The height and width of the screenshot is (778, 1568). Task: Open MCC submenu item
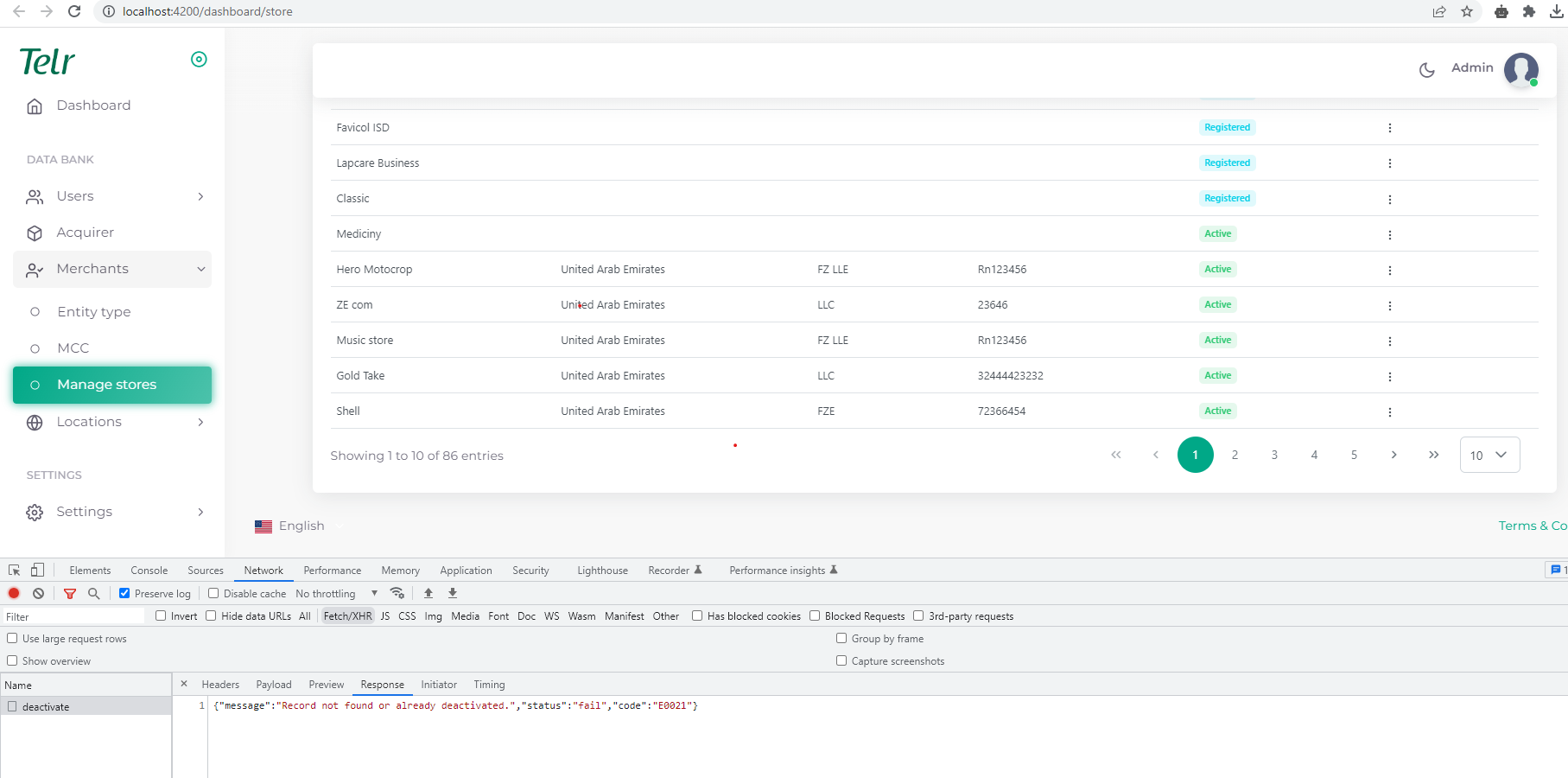click(73, 348)
